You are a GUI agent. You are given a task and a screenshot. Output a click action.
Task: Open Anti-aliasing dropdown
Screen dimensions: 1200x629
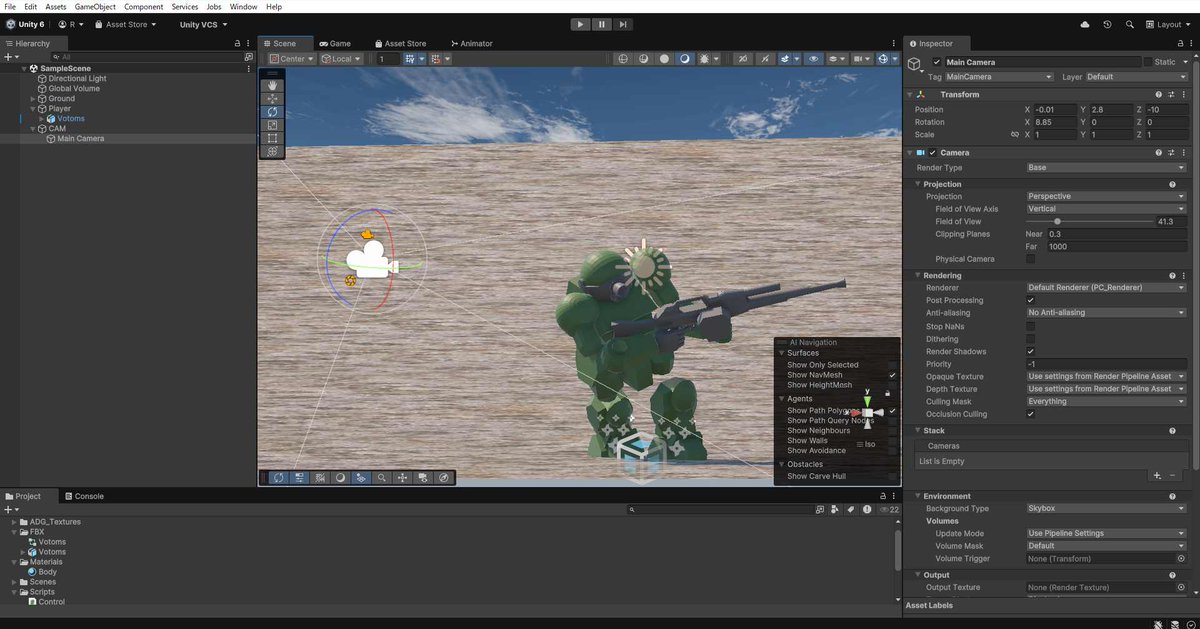tap(1107, 313)
